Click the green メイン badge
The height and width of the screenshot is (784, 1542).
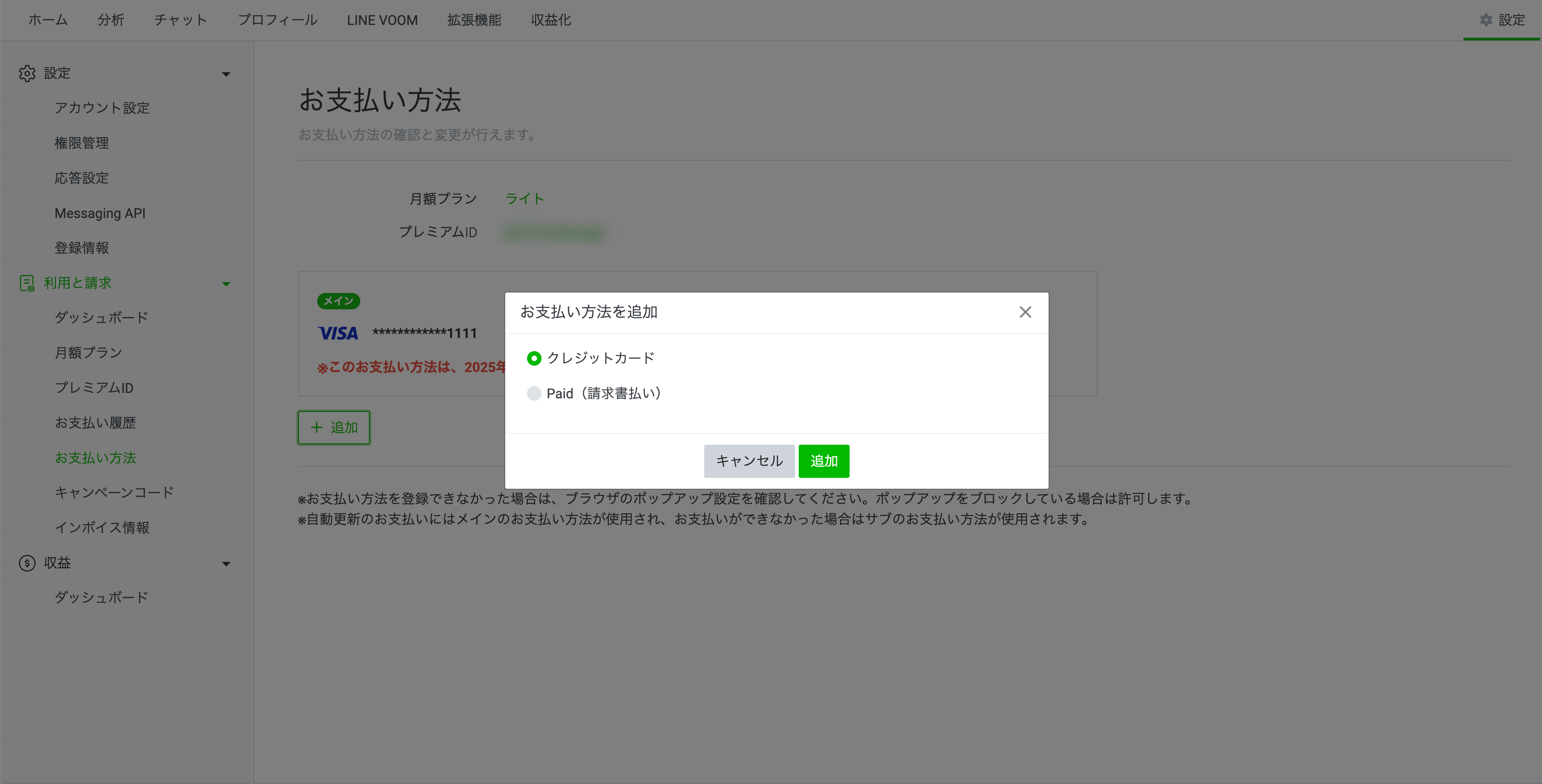pos(338,301)
